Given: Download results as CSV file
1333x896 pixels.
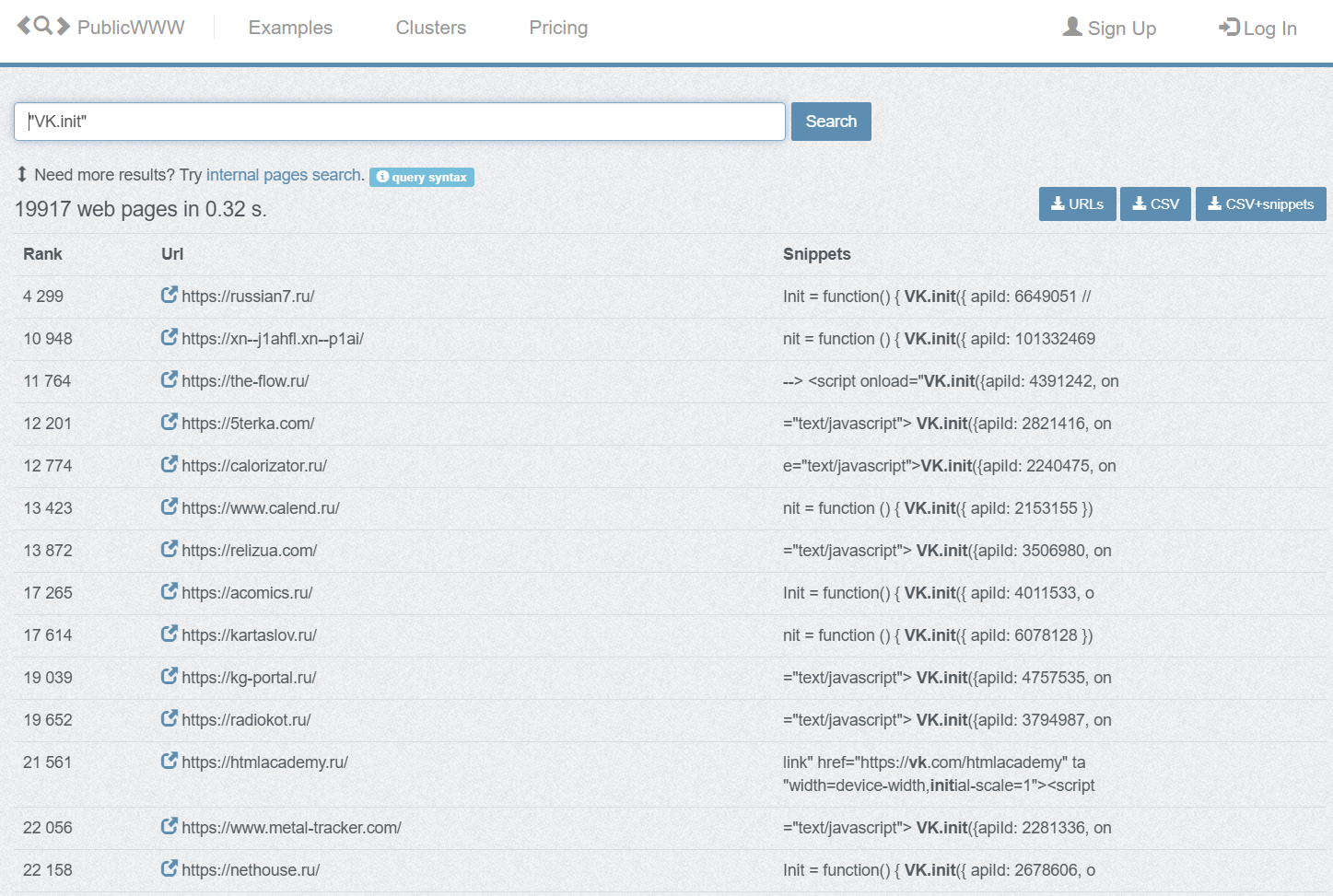Looking at the screenshot, I should pyautogui.click(x=1155, y=204).
